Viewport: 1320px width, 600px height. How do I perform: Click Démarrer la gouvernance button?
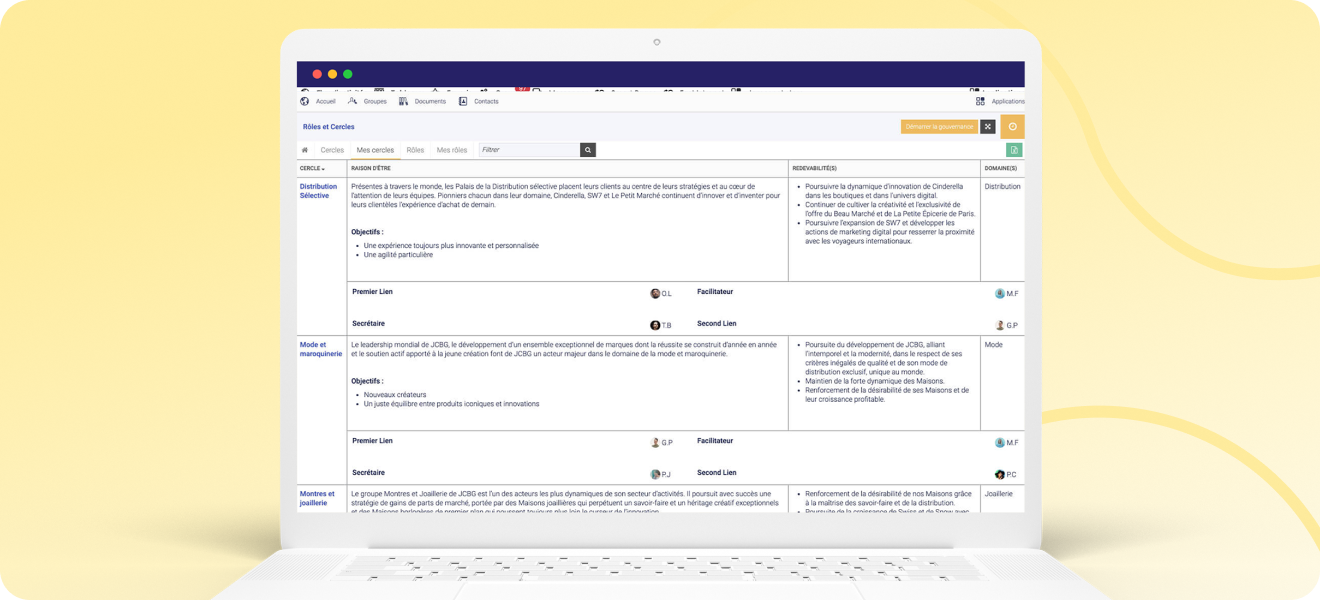[939, 127]
